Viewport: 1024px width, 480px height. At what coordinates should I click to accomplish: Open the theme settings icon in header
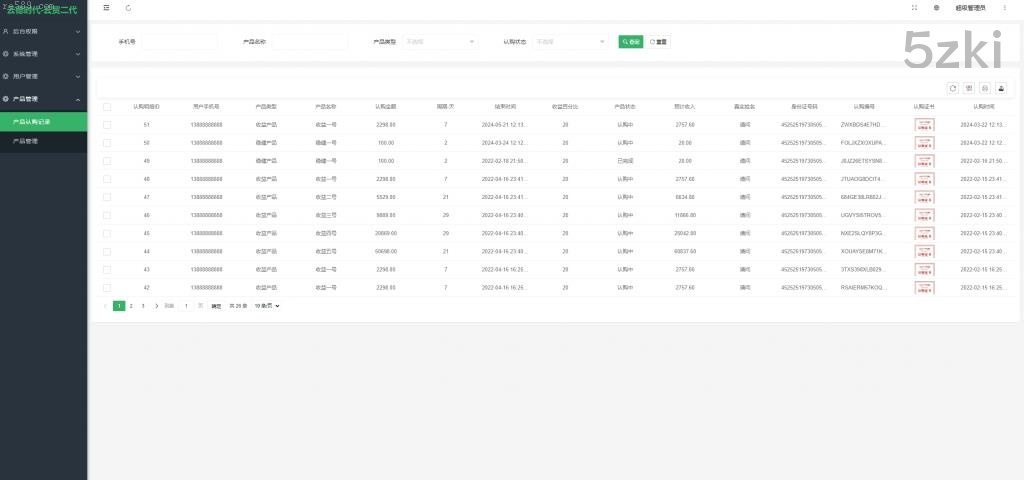click(x=936, y=8)
